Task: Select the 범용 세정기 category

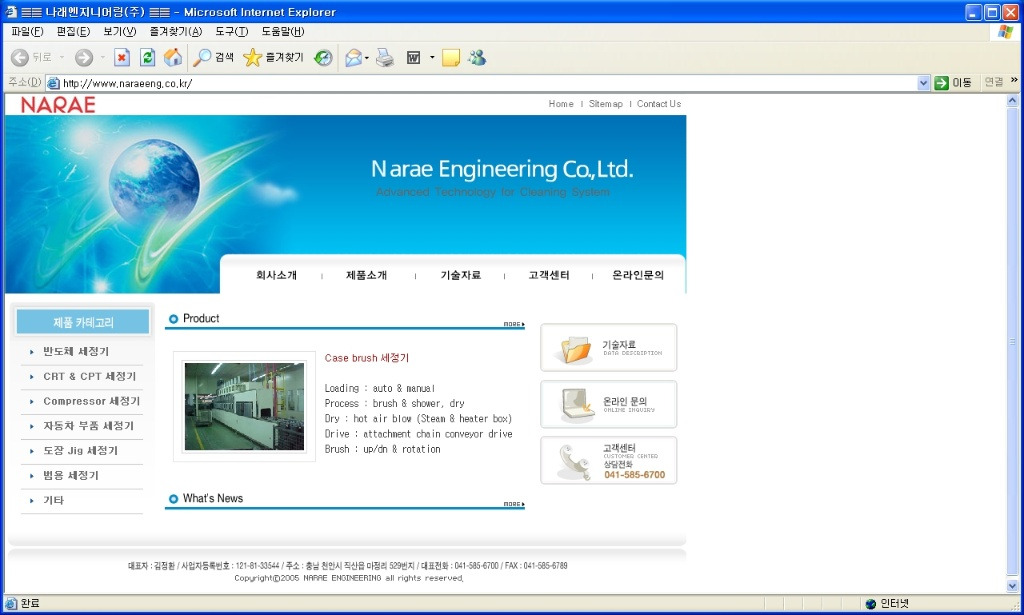Action: pos(71,475)
